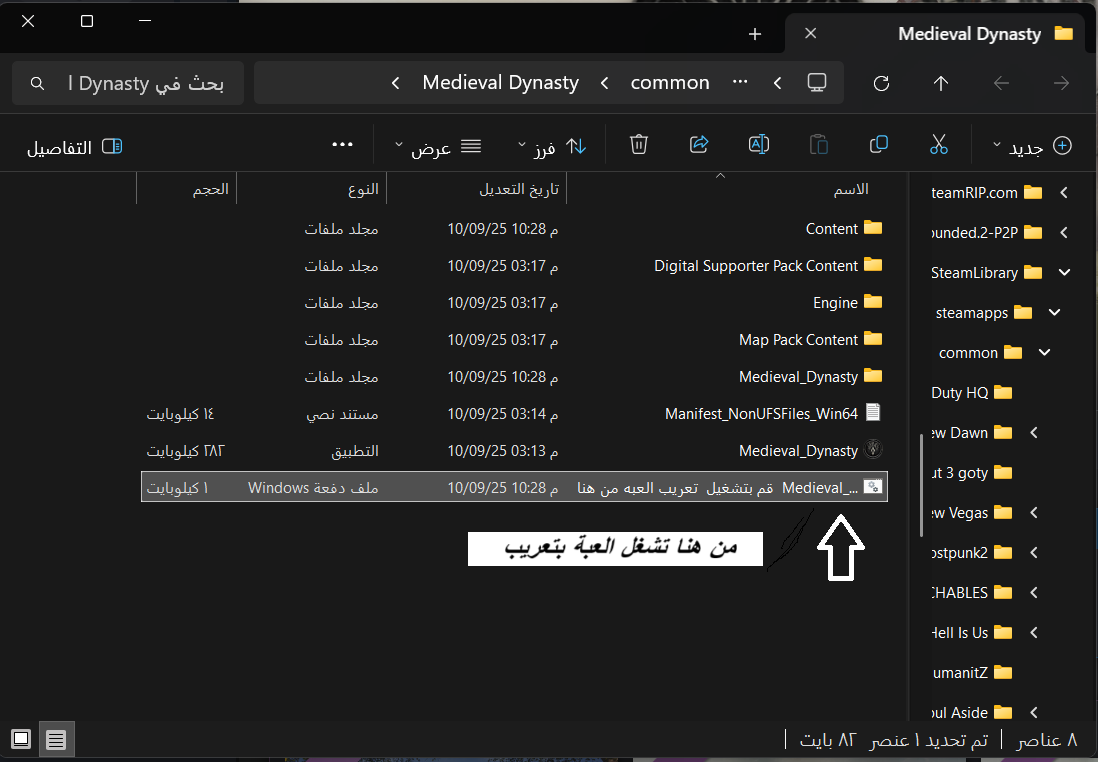
Task: Close the Medieval Dynasty tab
Action: click(810, 34)
